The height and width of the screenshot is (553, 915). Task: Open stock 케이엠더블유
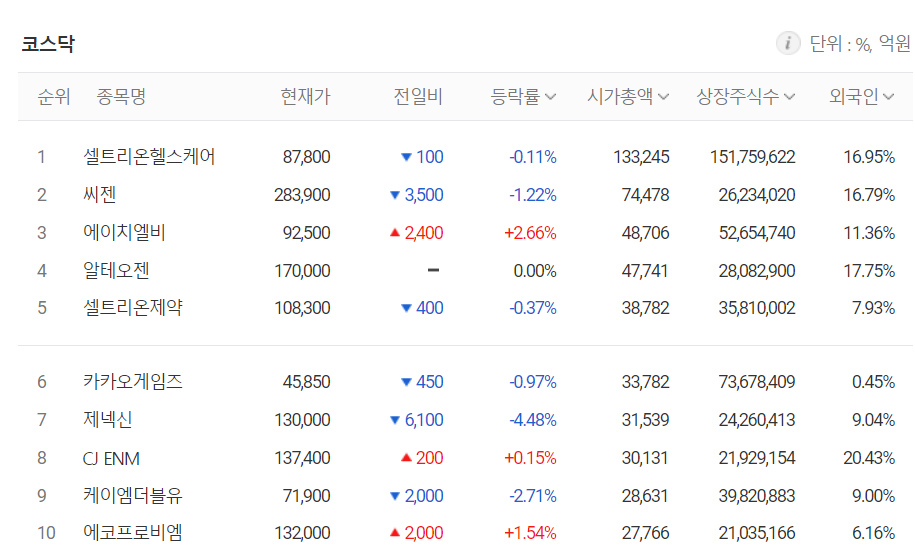pyautogui.click(x=132, y=496)
